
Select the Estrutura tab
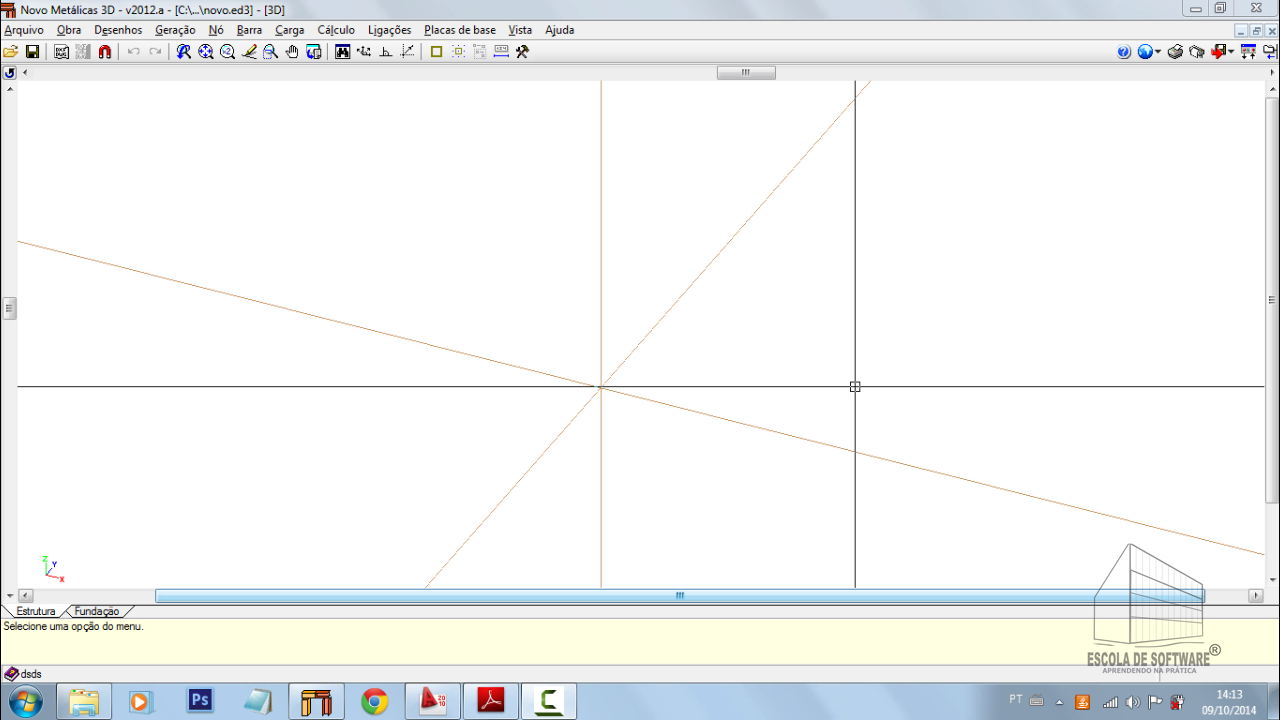[x=36, y=611]
